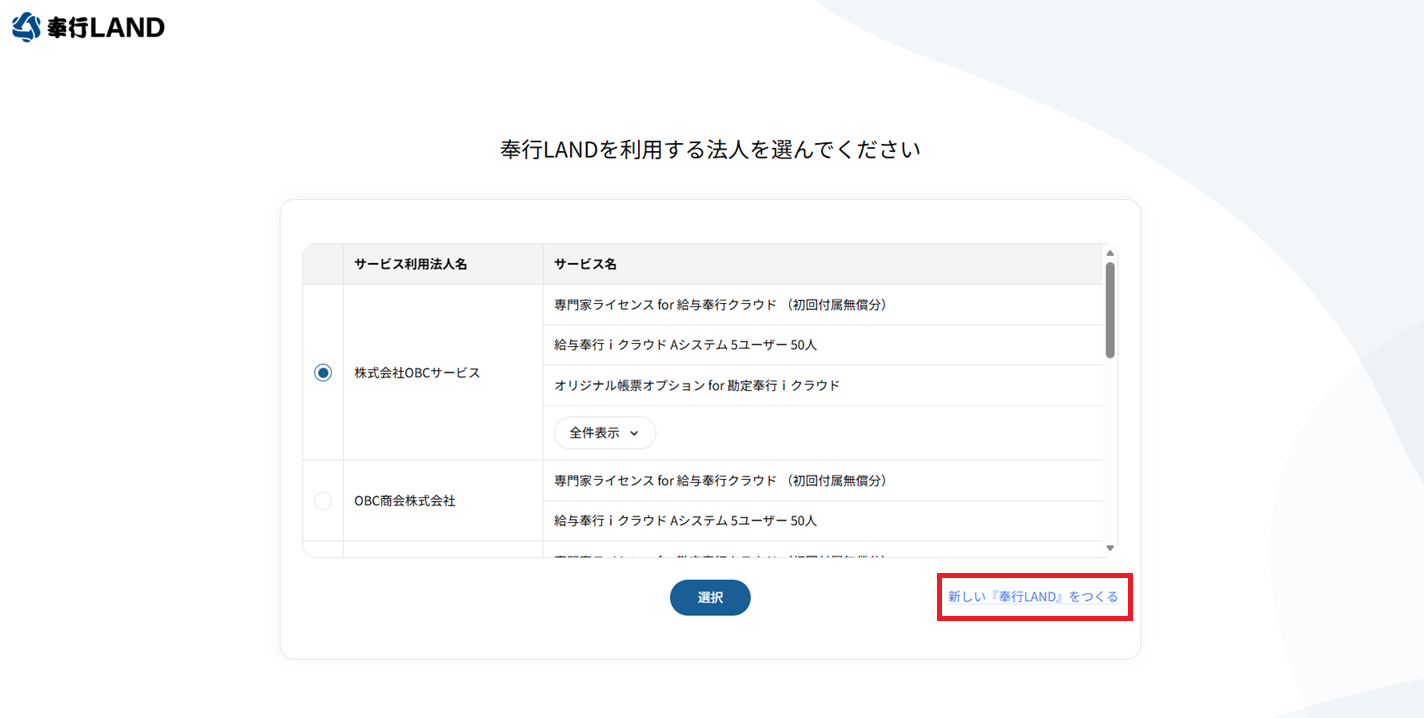1424x718 pixels.
Task: Click 専門家ライセンス row under 株式会社OBCサービス
Action: pyautogui.click(x=823, y=305)
